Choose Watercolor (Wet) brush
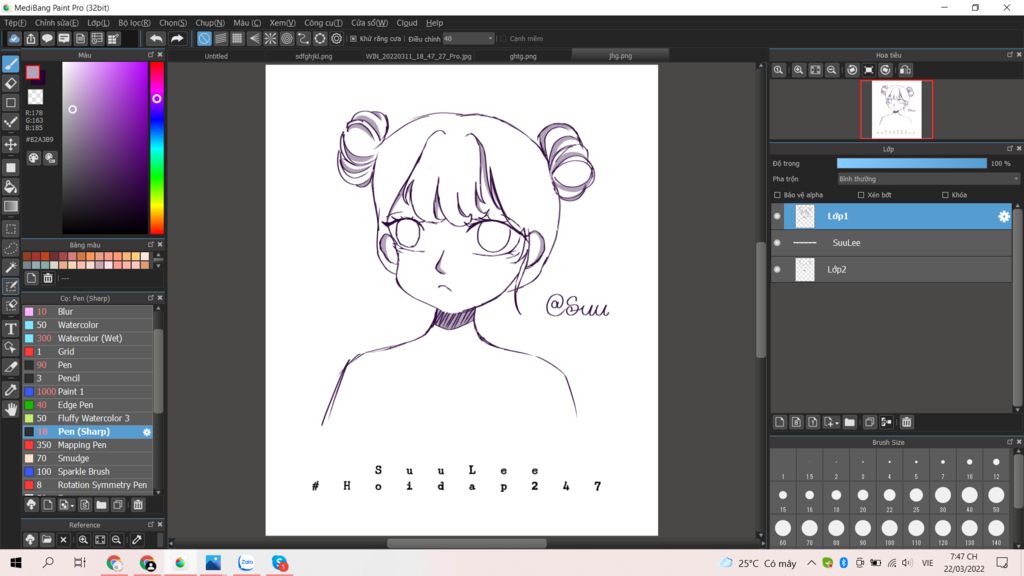Viewport: 1024px width, 576px height. (88, 338)
